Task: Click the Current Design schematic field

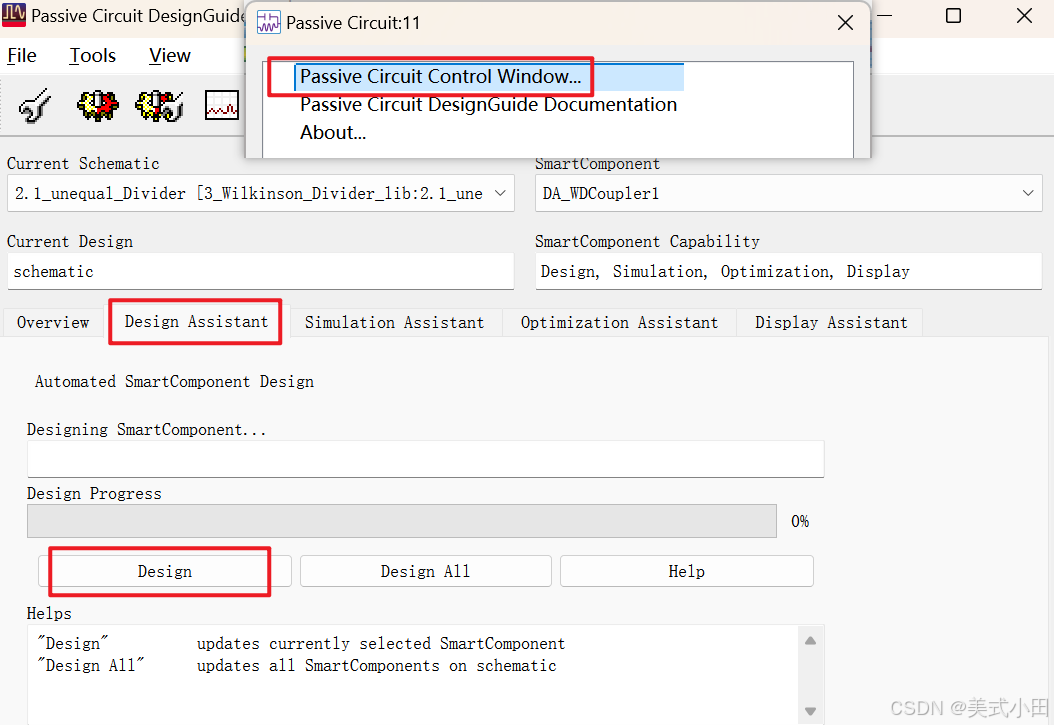Action: click(x=261, y=271)
